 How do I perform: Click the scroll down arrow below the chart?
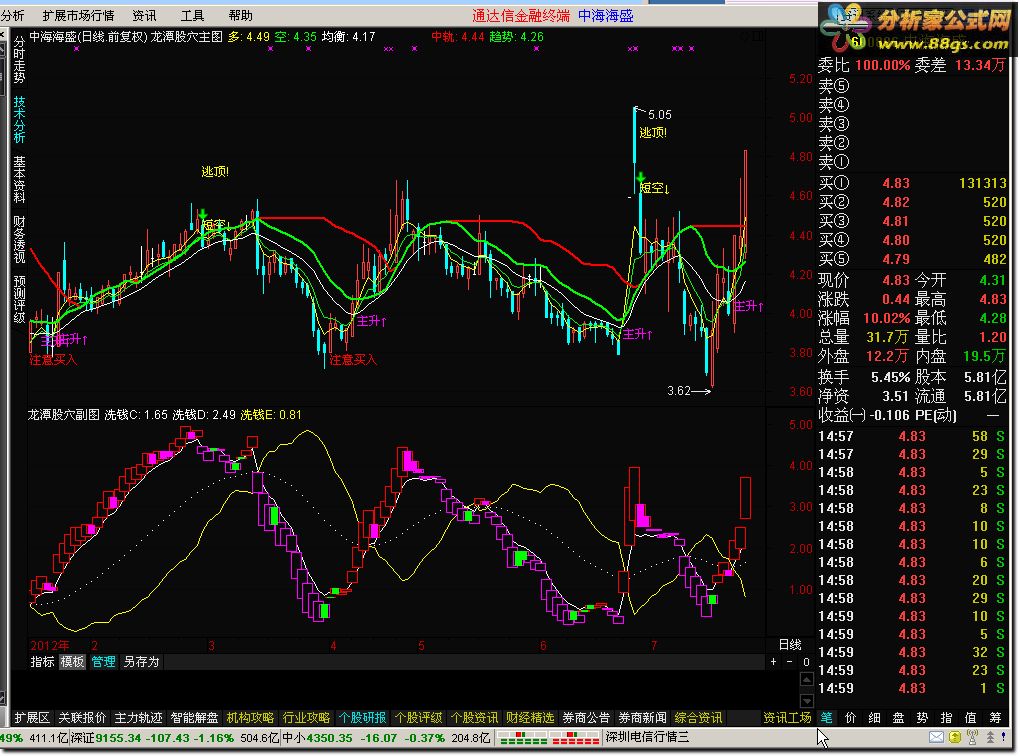click(807, 701)
